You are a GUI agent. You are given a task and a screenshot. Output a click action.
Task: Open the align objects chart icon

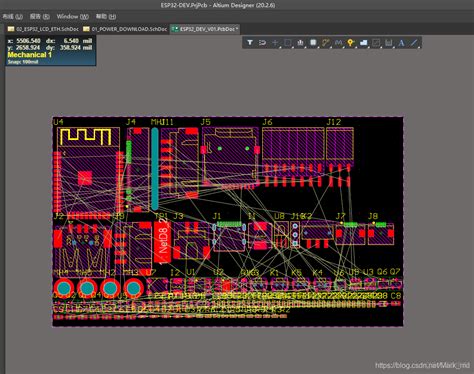pyautogui.click(x=300, y=43)
